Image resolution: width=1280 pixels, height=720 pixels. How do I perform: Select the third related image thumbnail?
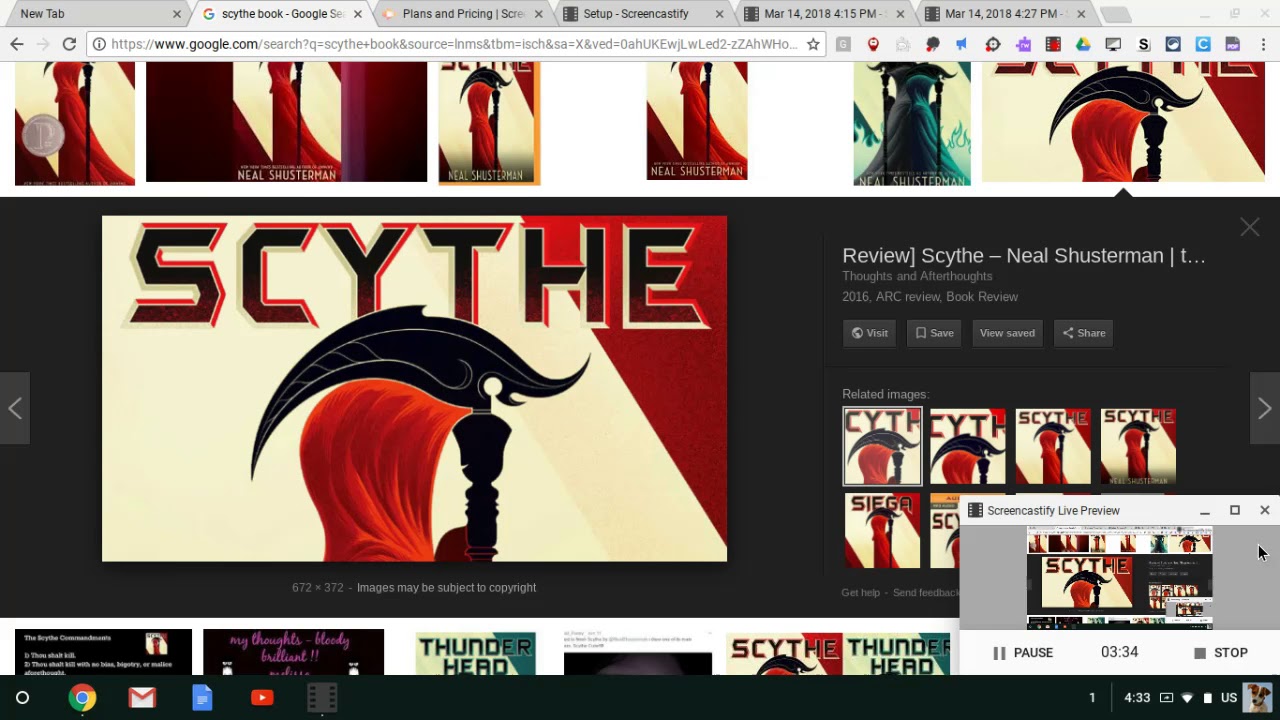(1053, 446)
